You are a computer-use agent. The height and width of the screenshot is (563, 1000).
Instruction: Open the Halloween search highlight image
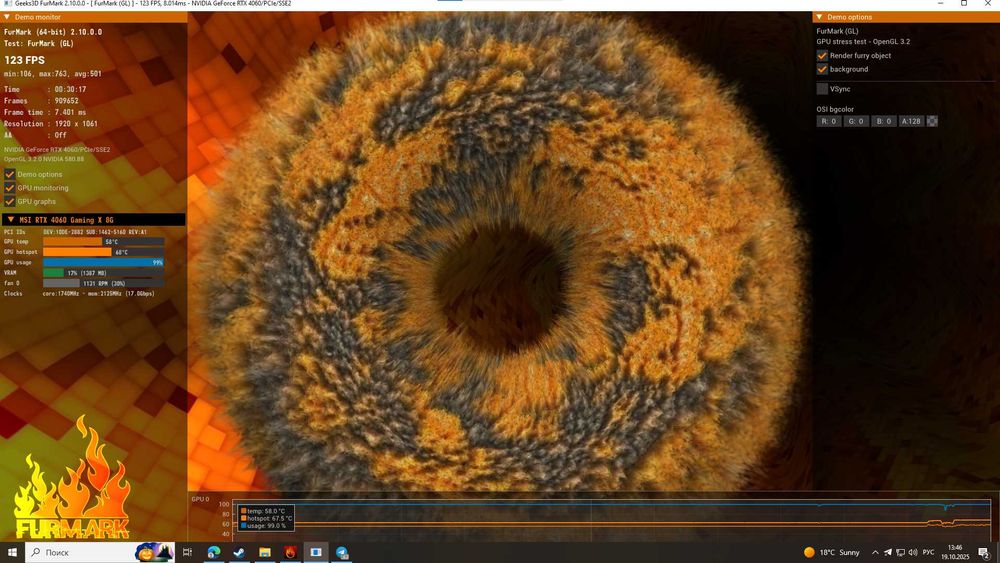click(154, 552)
